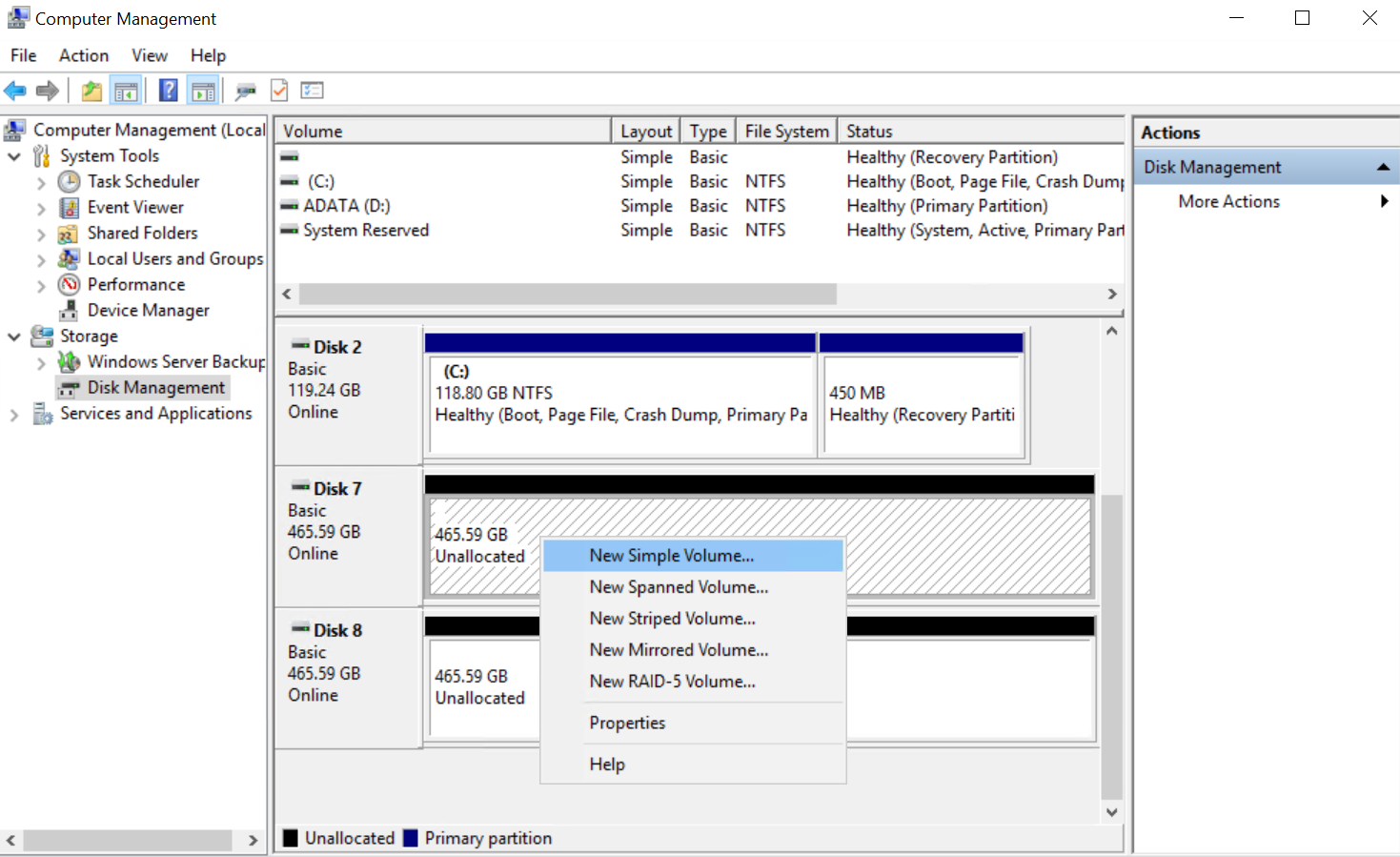Click the checkmark document toolbar icon
Viewport: 1400px width, 857px height.
coord(279,91)
